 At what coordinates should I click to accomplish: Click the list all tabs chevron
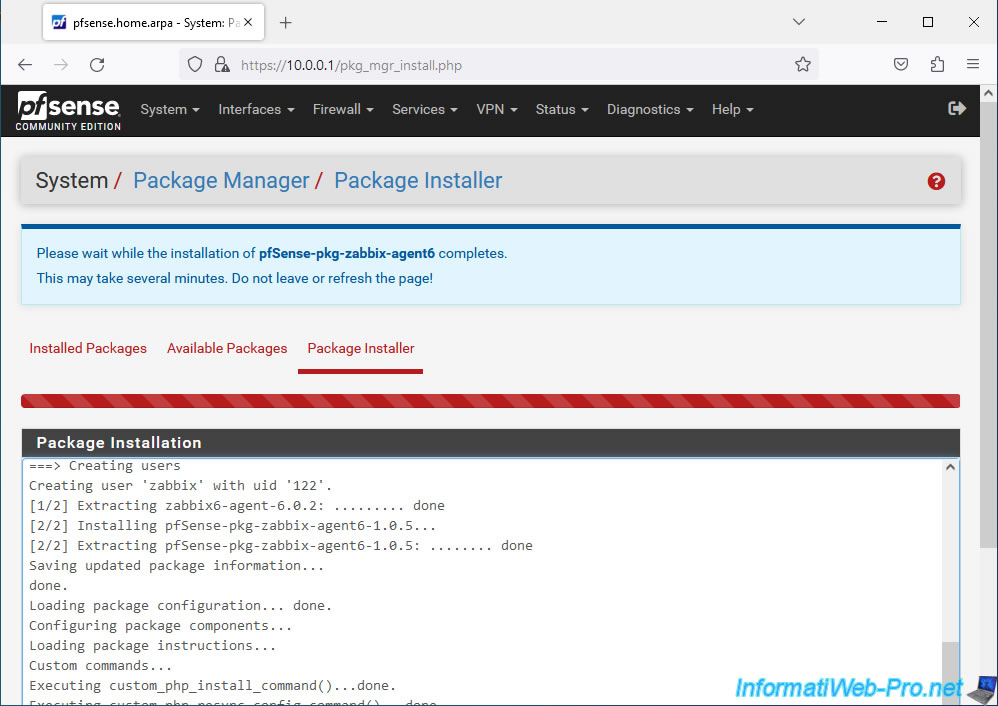pyautogui.click(x=799, y=22)
